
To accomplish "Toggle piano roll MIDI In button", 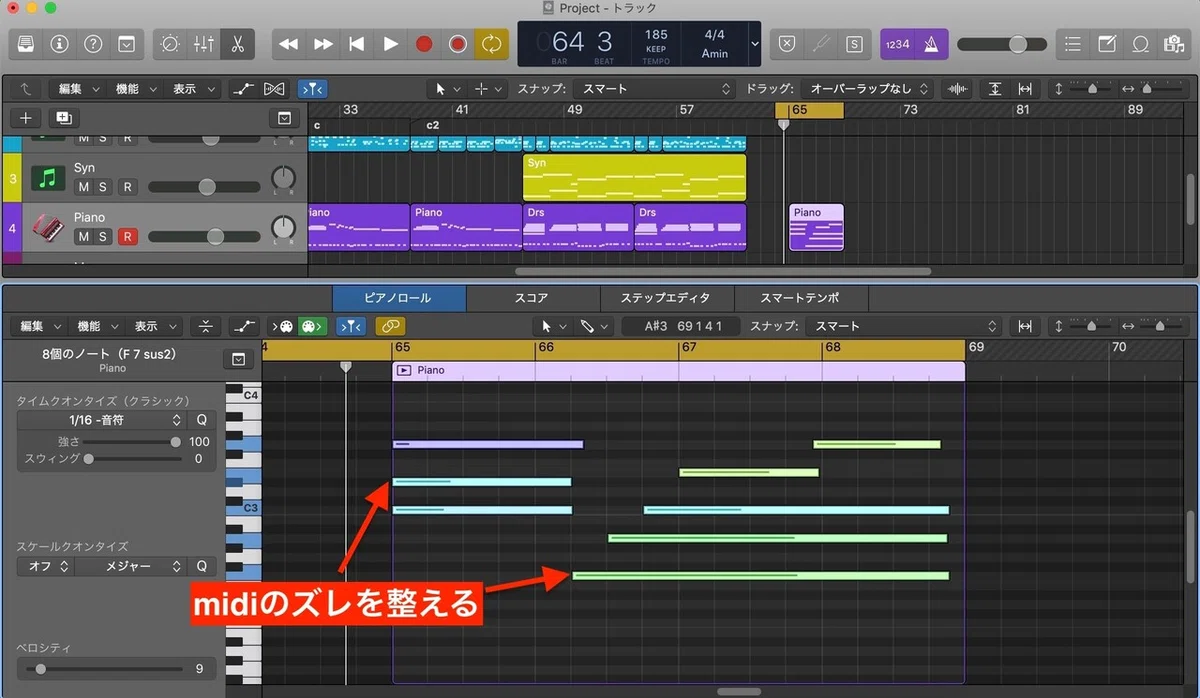I will 284,326.
